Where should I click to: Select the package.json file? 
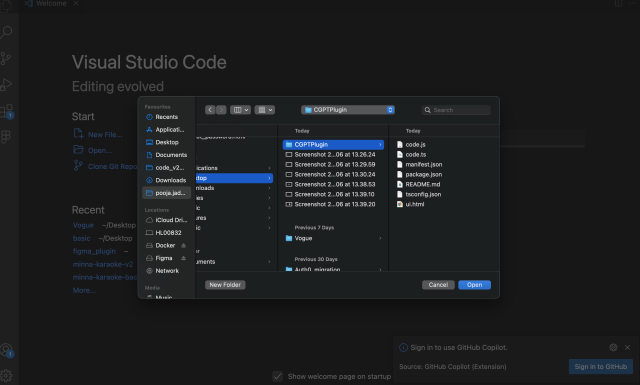coord(420,174)
